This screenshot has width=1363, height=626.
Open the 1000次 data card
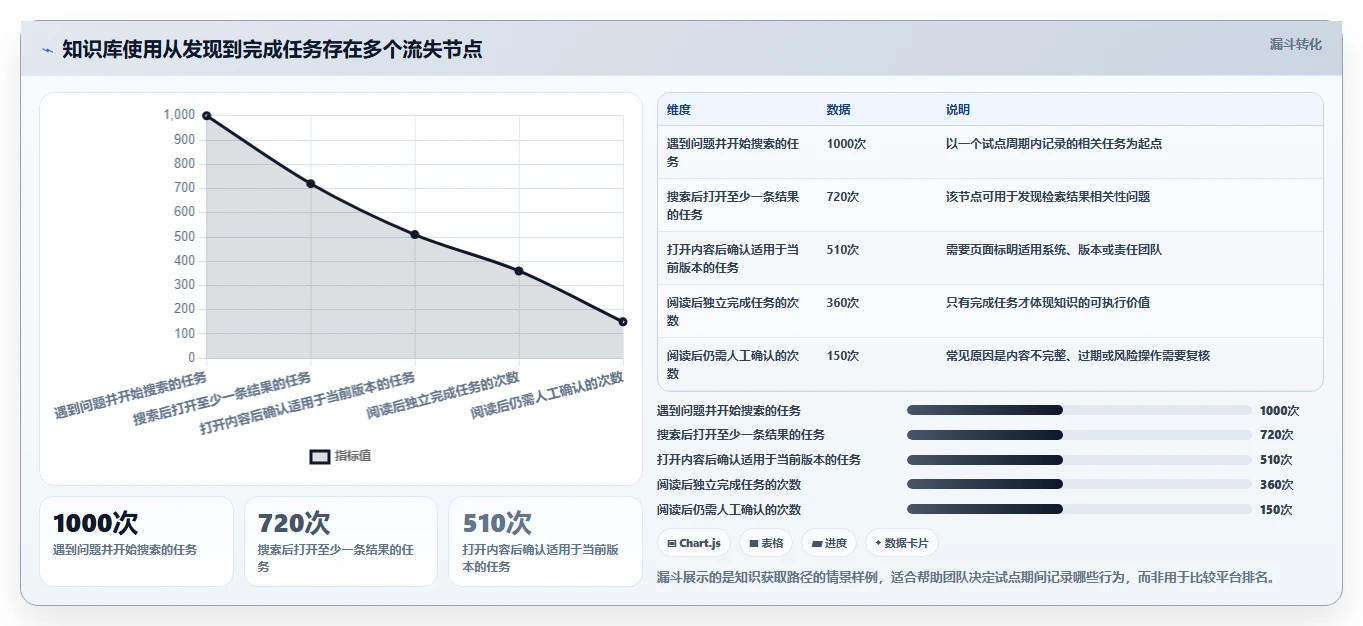136,541
